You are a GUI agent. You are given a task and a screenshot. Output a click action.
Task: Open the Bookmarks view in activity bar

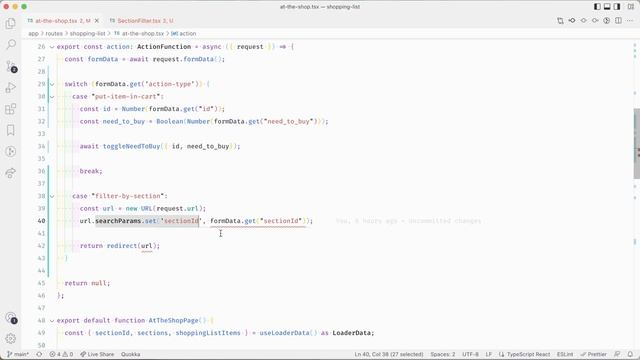pyautogui.click(x=11, y=130)
